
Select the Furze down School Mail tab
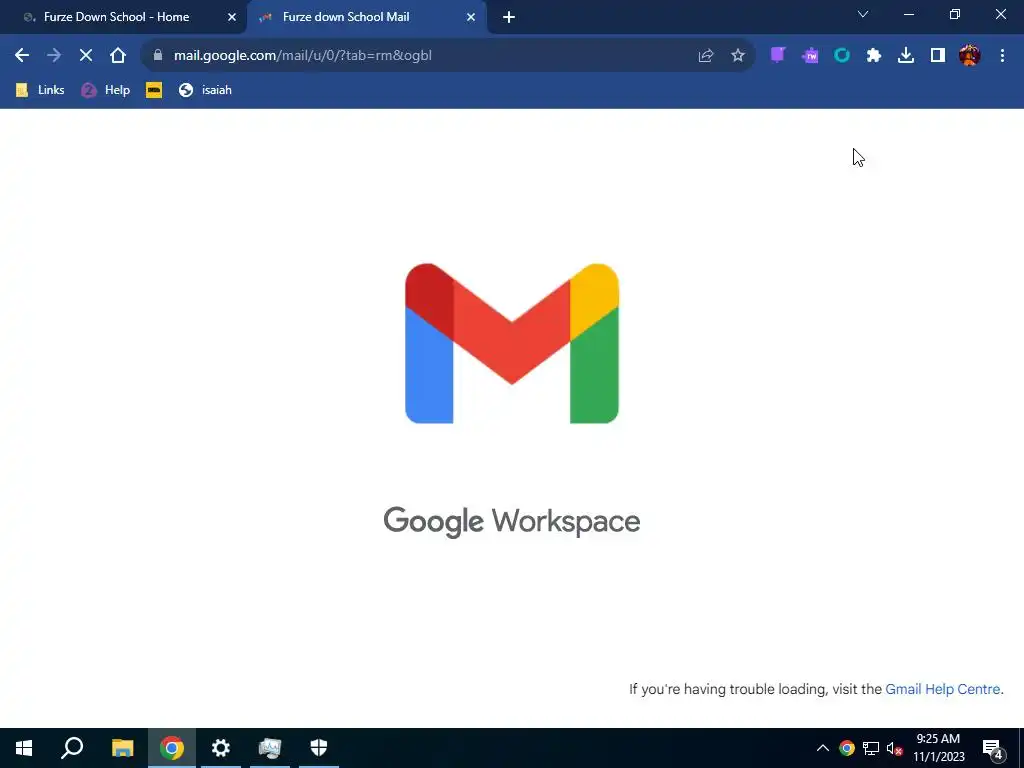tap(346, 17)
